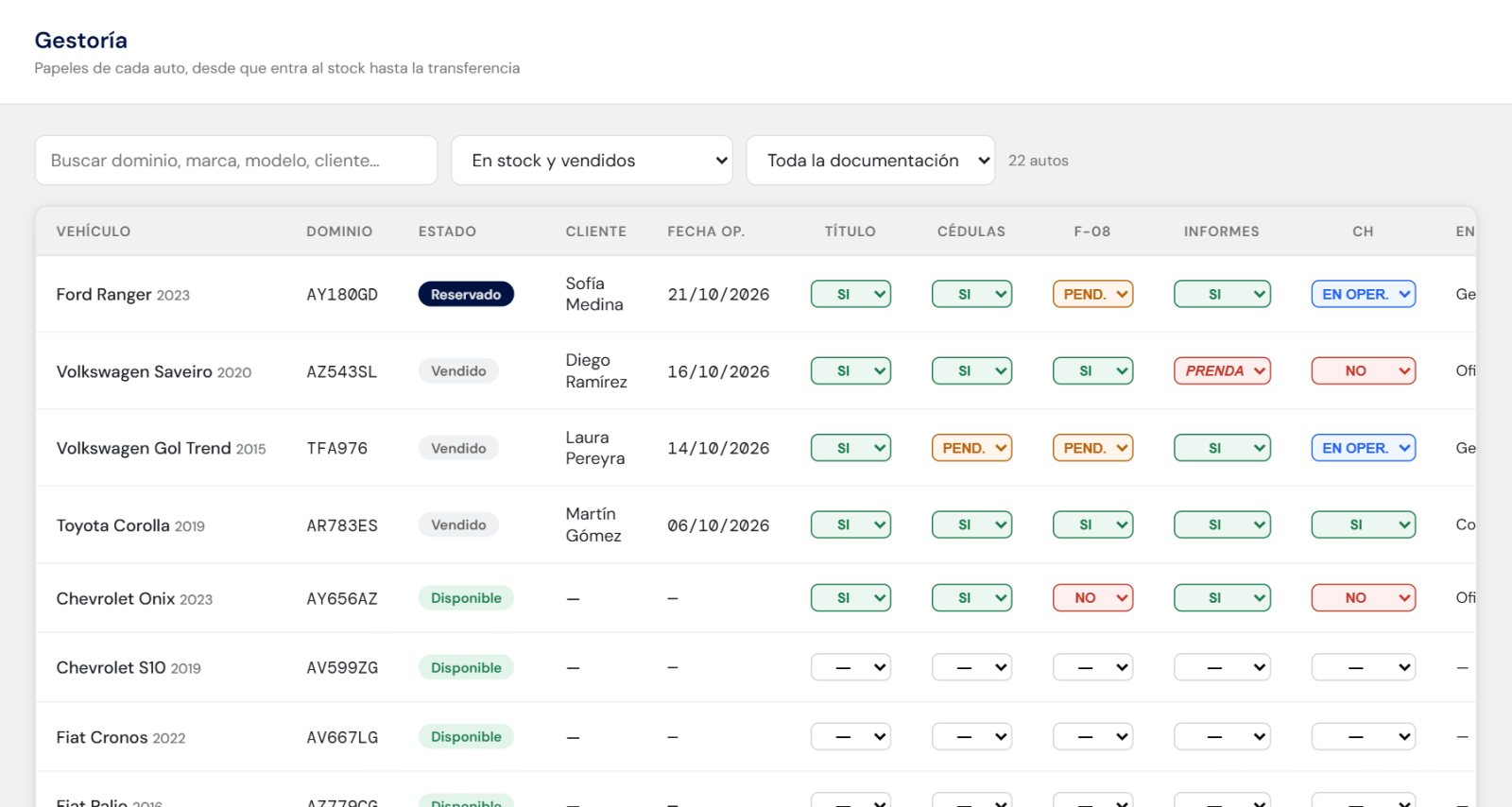Open Volkswagen Saveiro CH 'NO' dropdown
1512x807 pixels.
click(1363, 370)
